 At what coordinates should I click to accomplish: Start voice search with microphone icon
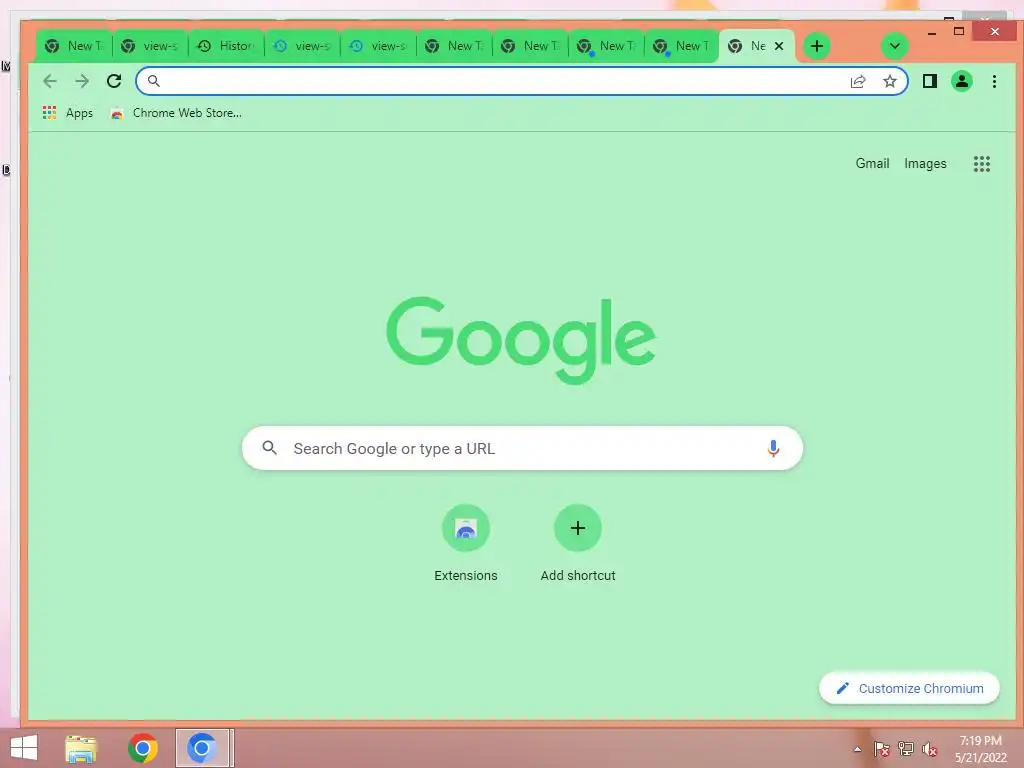tap(773, 448)
